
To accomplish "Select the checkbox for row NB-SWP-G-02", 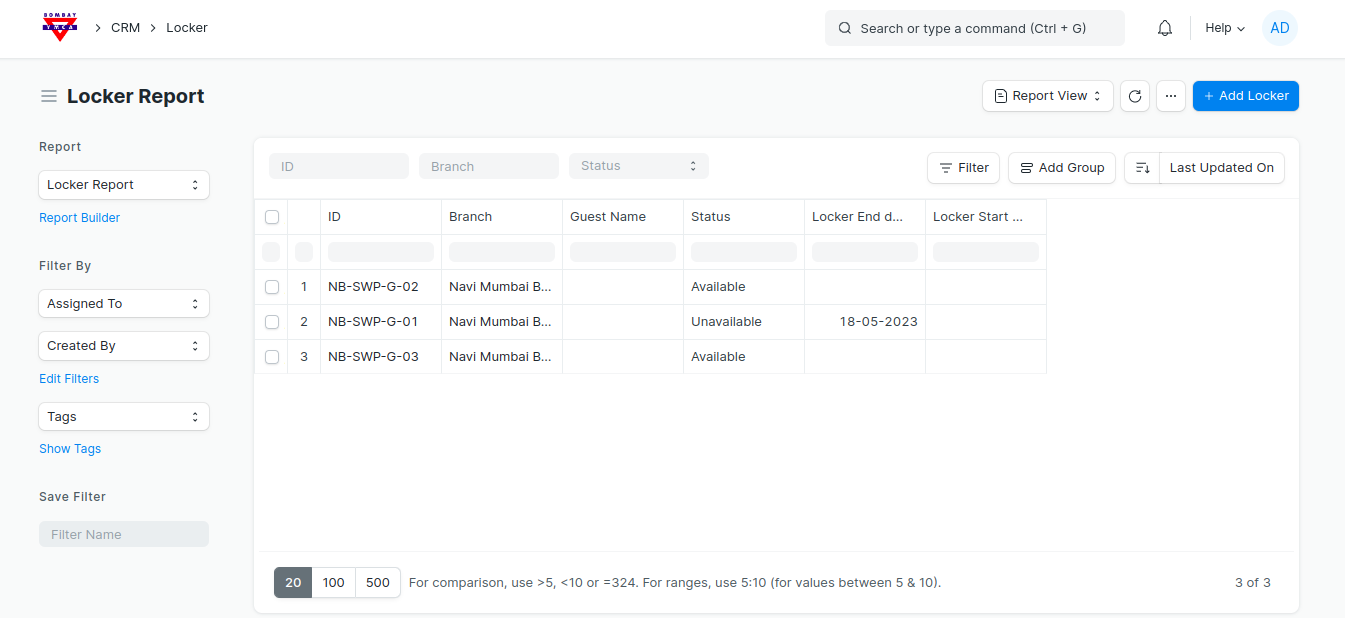I will tap(272, 287).
